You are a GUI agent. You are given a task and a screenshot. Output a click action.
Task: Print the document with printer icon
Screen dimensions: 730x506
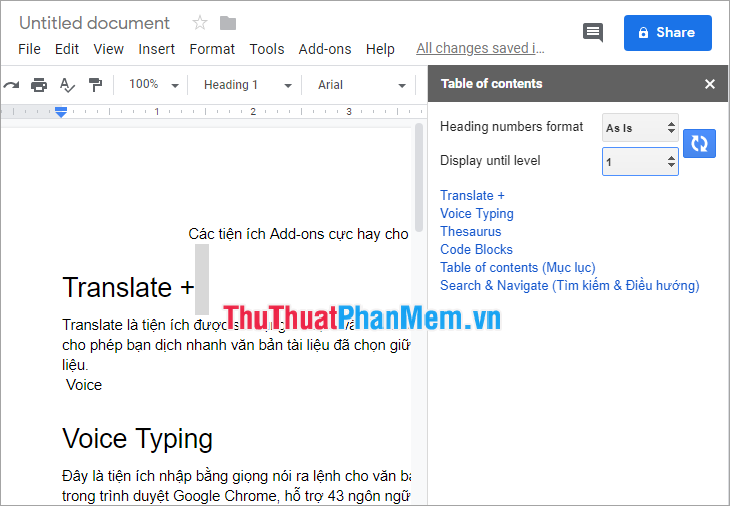(x=39, y=85)
